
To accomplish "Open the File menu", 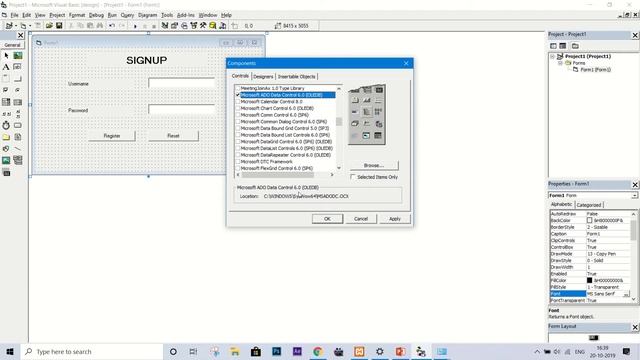I will (14, 15).
